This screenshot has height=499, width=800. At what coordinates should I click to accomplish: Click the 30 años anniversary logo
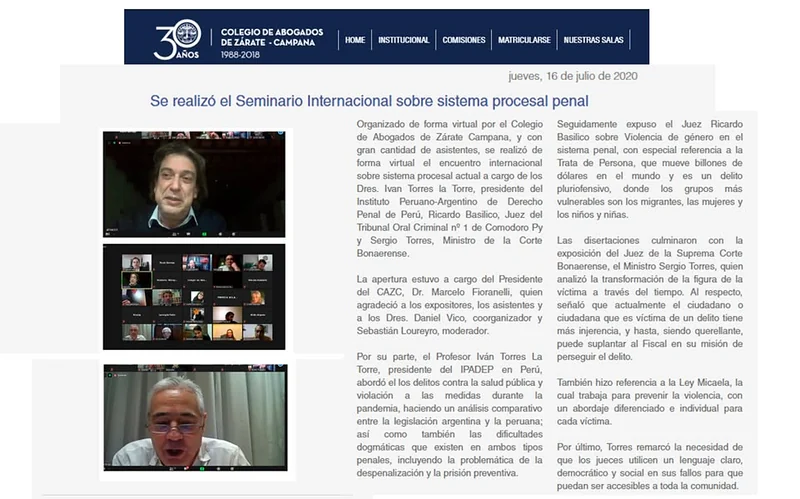coord(177,40)
